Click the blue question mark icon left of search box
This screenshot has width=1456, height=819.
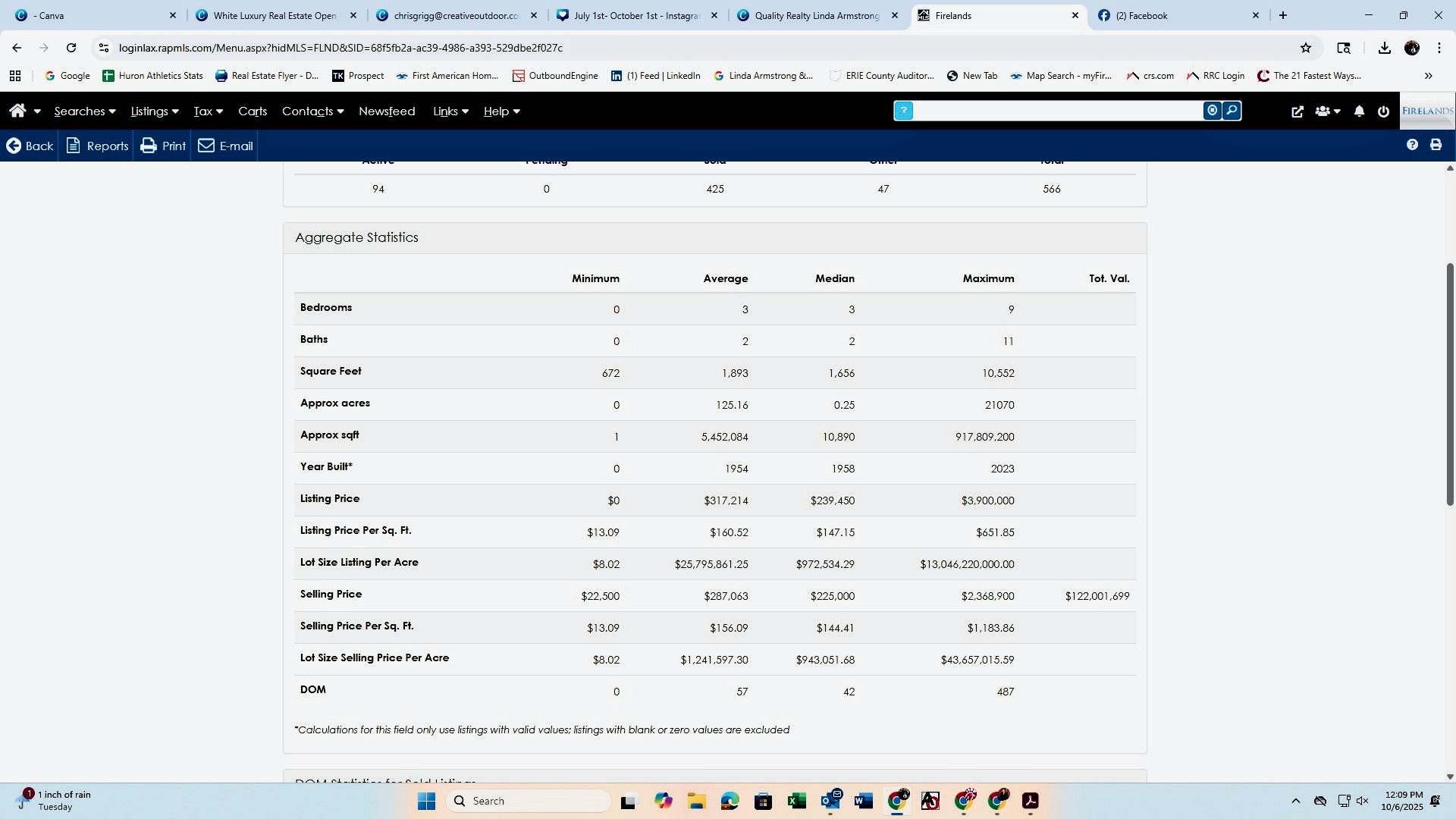click(x=903, y=111)
